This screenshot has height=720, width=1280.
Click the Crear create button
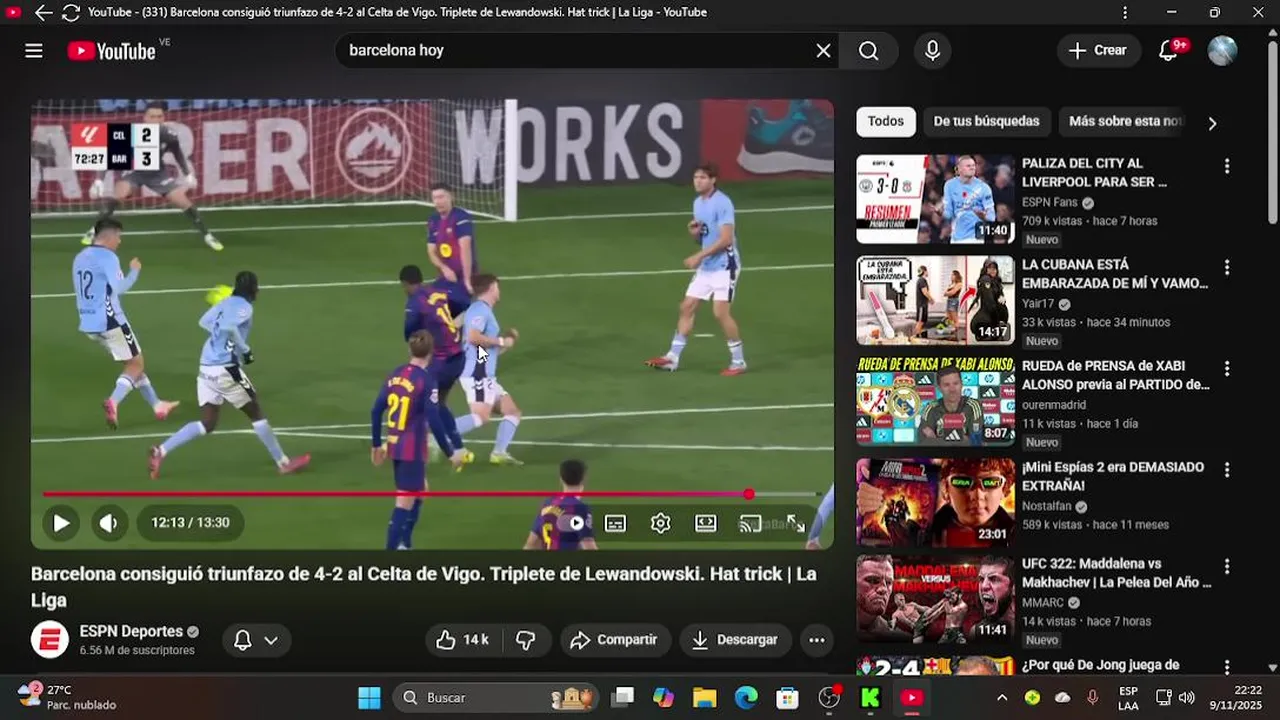pyautogui.click(x=1098, y=51)
